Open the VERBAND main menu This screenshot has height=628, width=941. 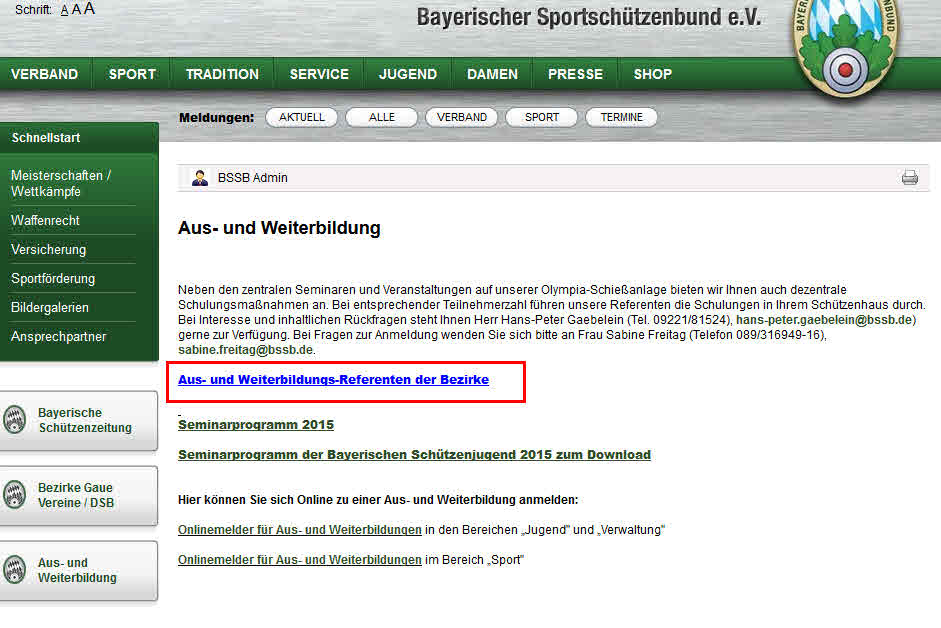(45, 74)
